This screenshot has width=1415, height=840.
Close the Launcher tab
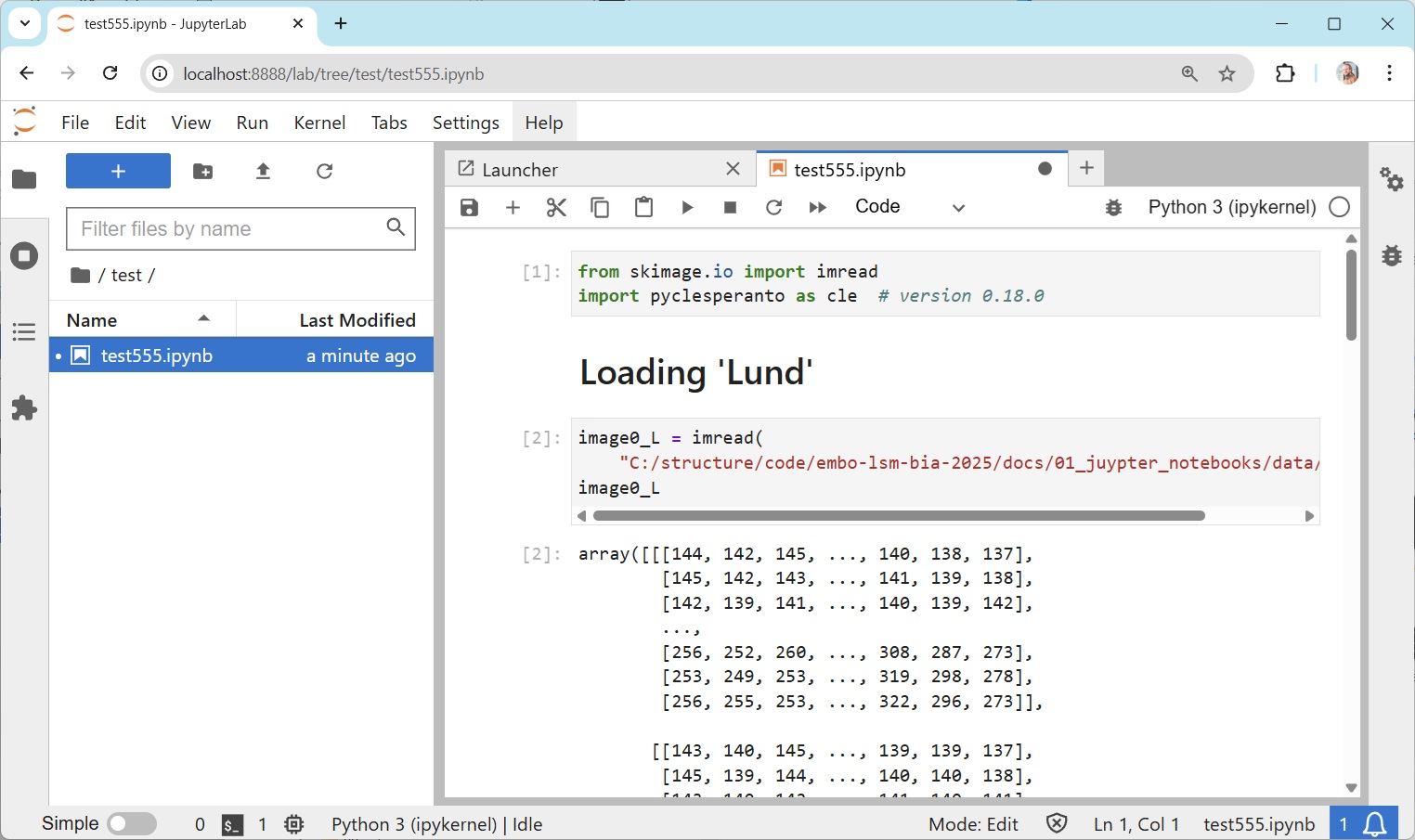(733, 169)
